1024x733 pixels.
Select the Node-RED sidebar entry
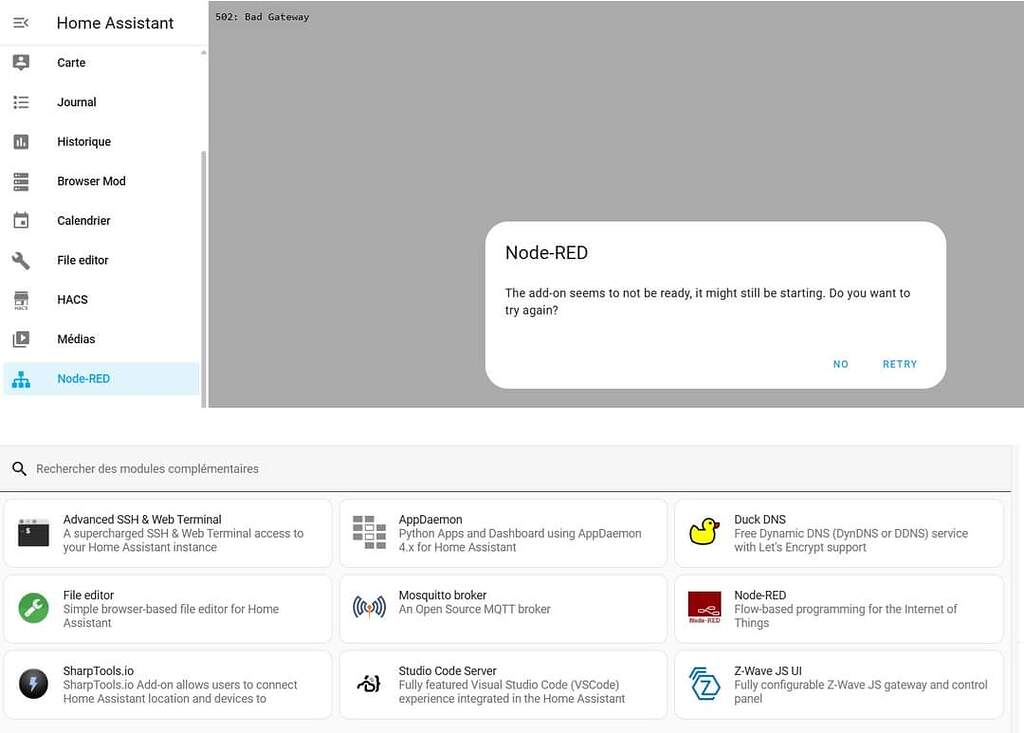point(84,378)
